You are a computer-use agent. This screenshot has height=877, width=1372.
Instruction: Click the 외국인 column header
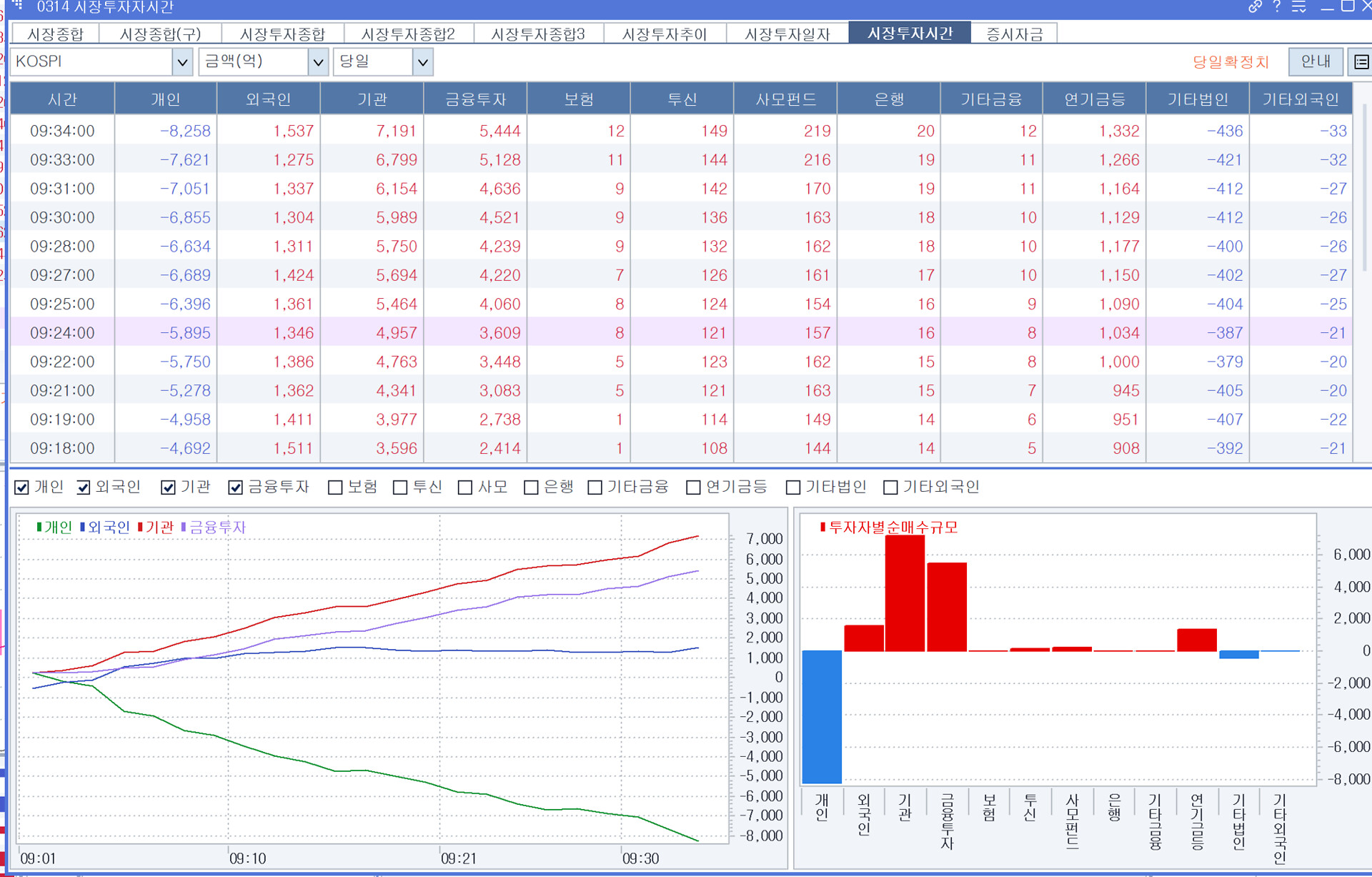[x=268, y=99]
